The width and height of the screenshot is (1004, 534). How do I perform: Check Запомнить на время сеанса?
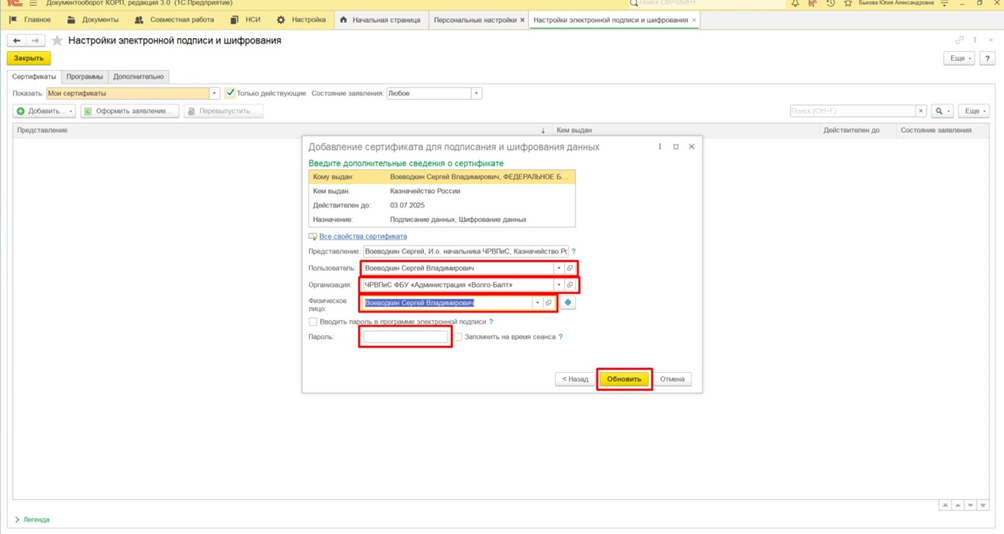click(x=458, y=337)
